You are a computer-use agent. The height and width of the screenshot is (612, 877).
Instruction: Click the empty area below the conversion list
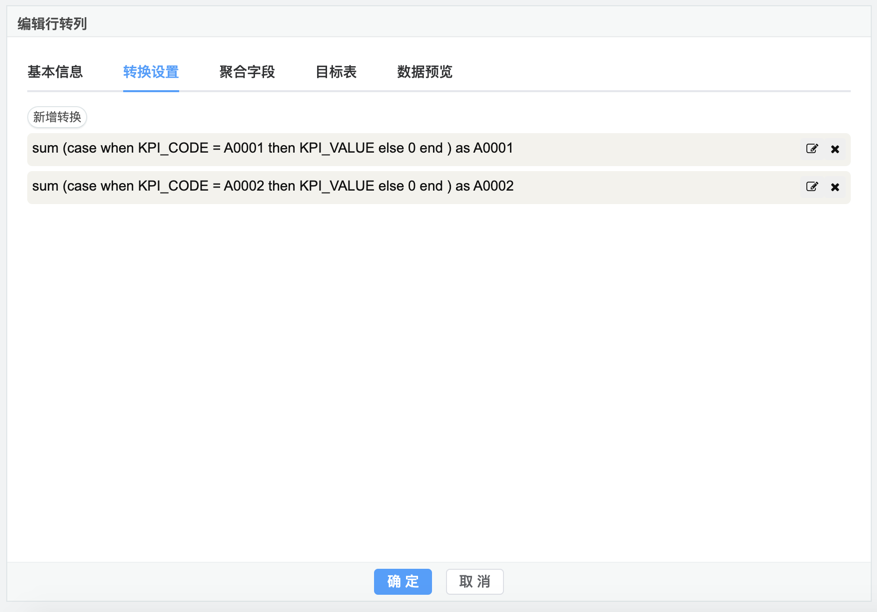(x=438, y=380)
